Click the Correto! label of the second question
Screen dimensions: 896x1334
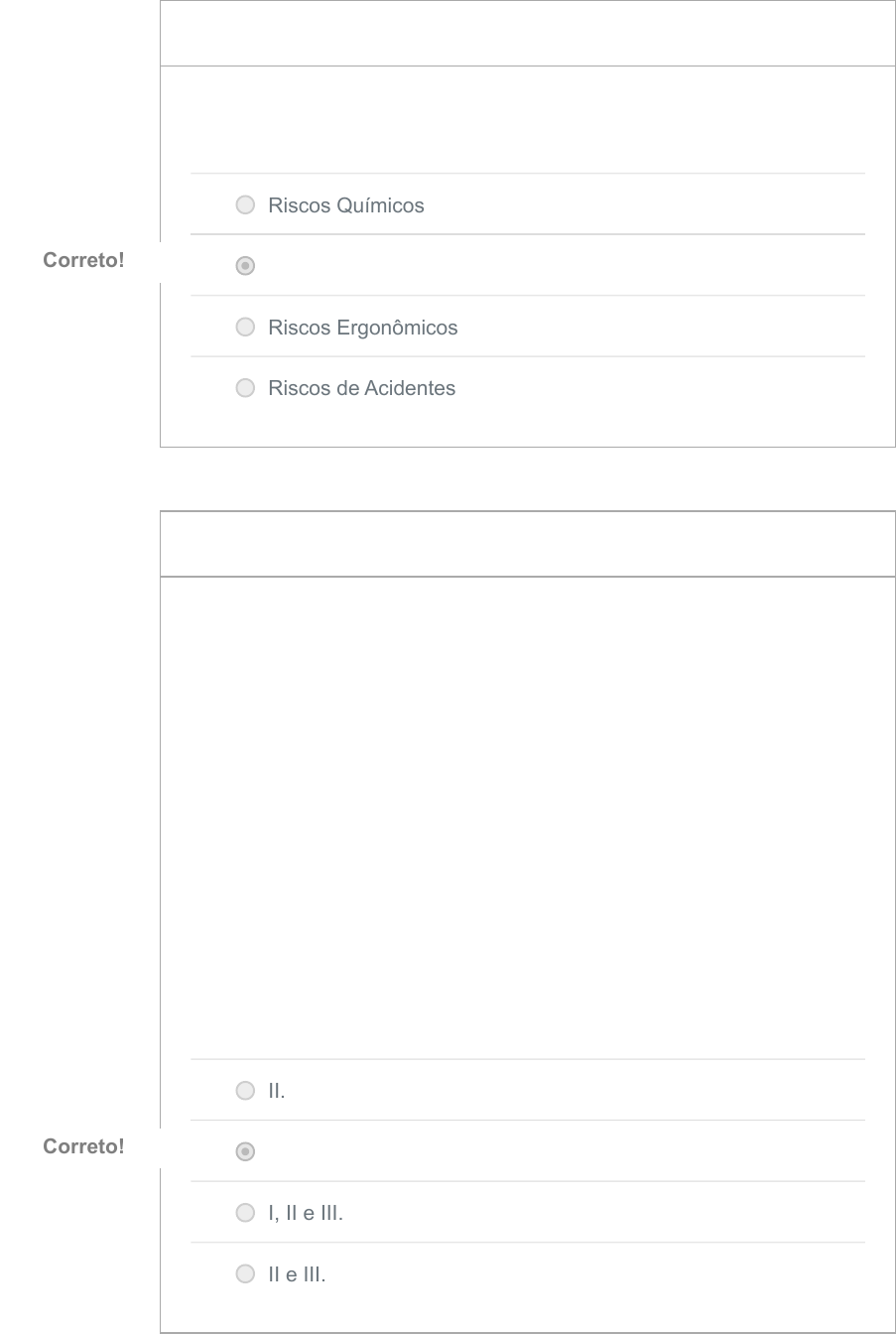(x=83, y=1146)
